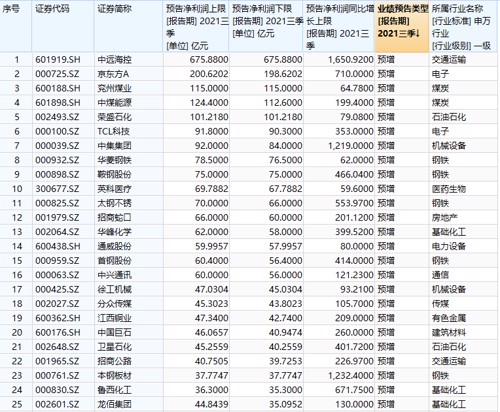Viewport: 500px width, 412px height.
Task: Select code 002601.SZ
Action: tap(57, 404)
